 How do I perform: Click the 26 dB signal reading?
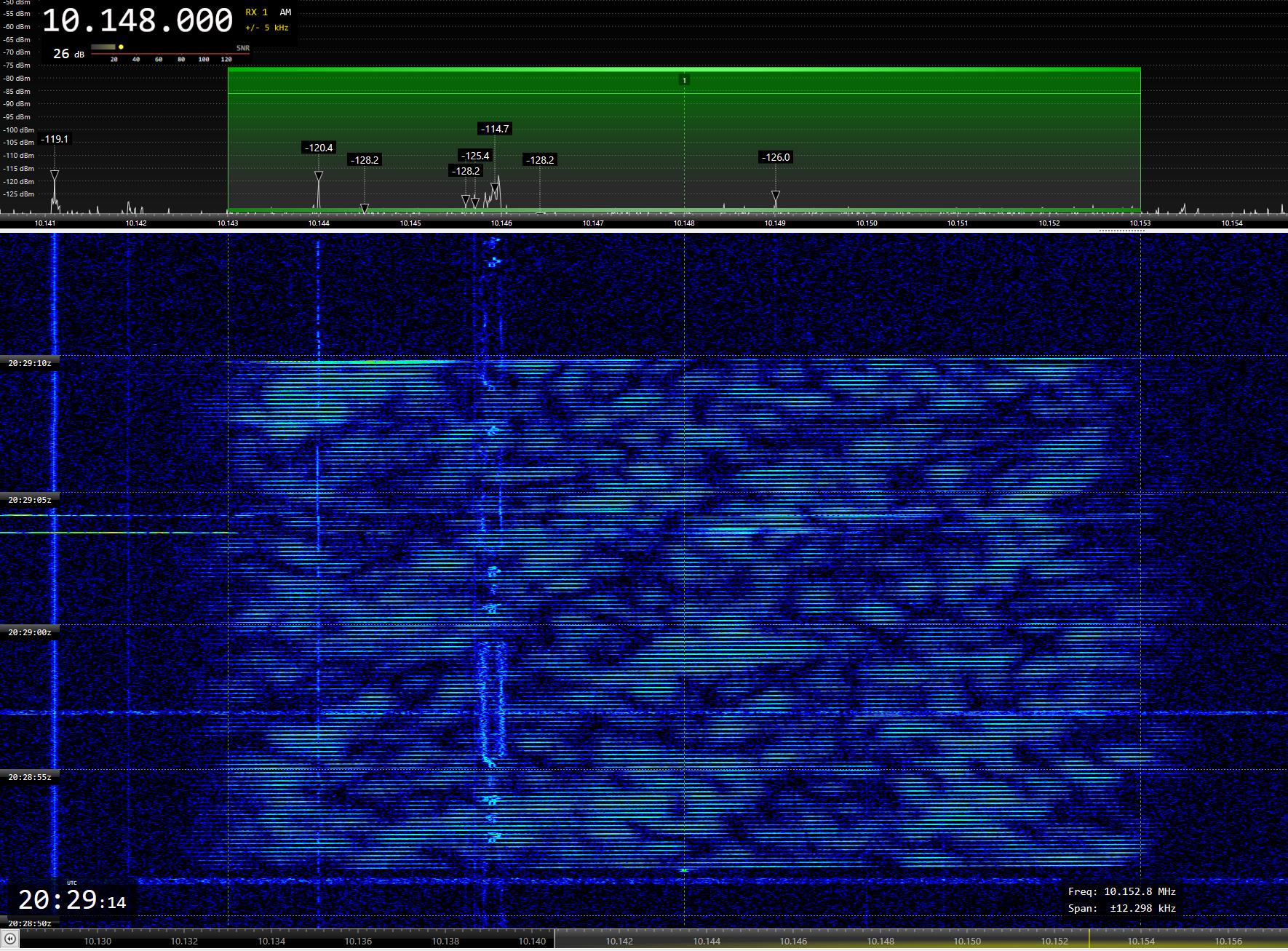[x=68, y=54]
